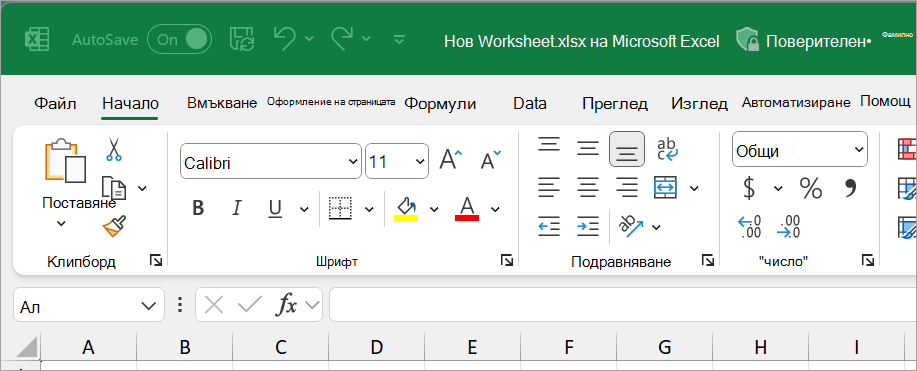Toggle the AutoSave switch off
This screenshot has width=917, height=371.
coord(179,40)
